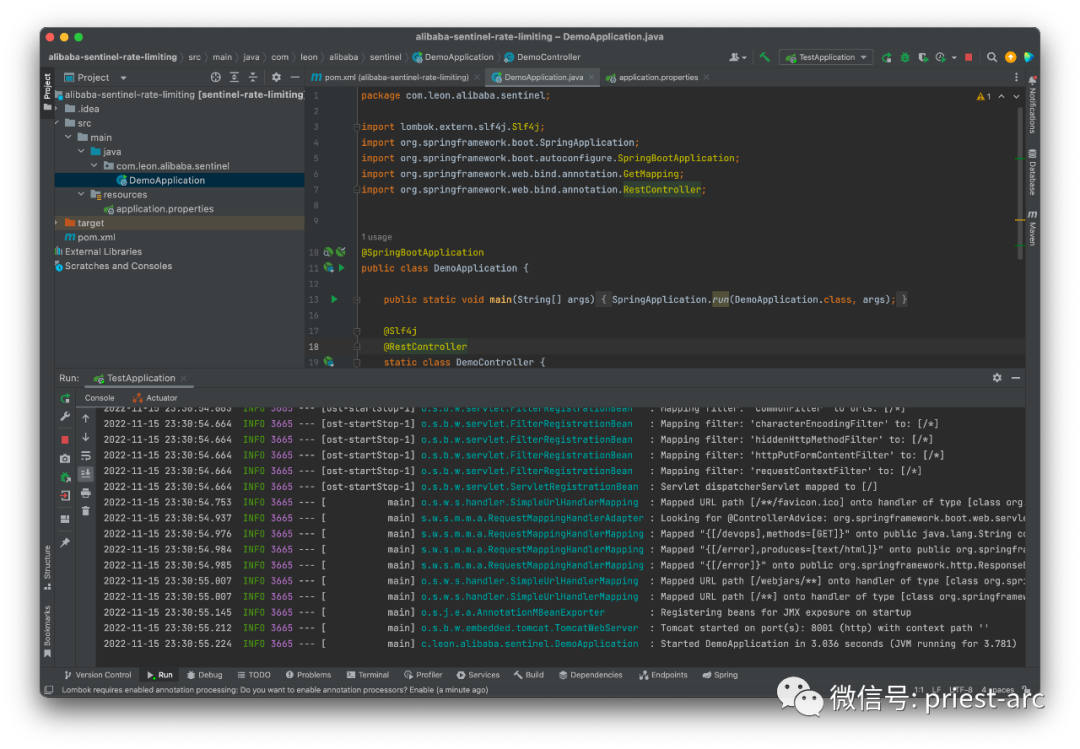Screen dimensions: 1080x749
Task: Click the Build project hammer icon
Action: [765, 57]
